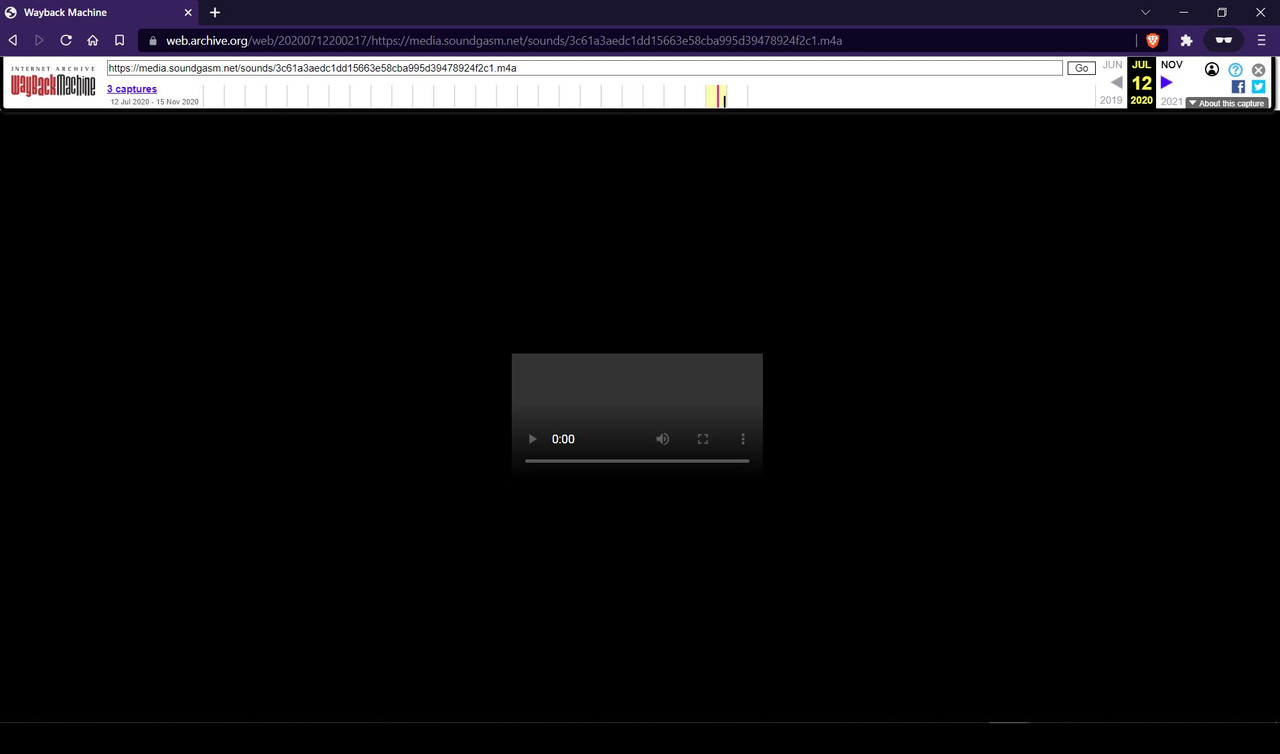1280x754 pixels.
Task: Play the archived media file
Action: (532, 439)
